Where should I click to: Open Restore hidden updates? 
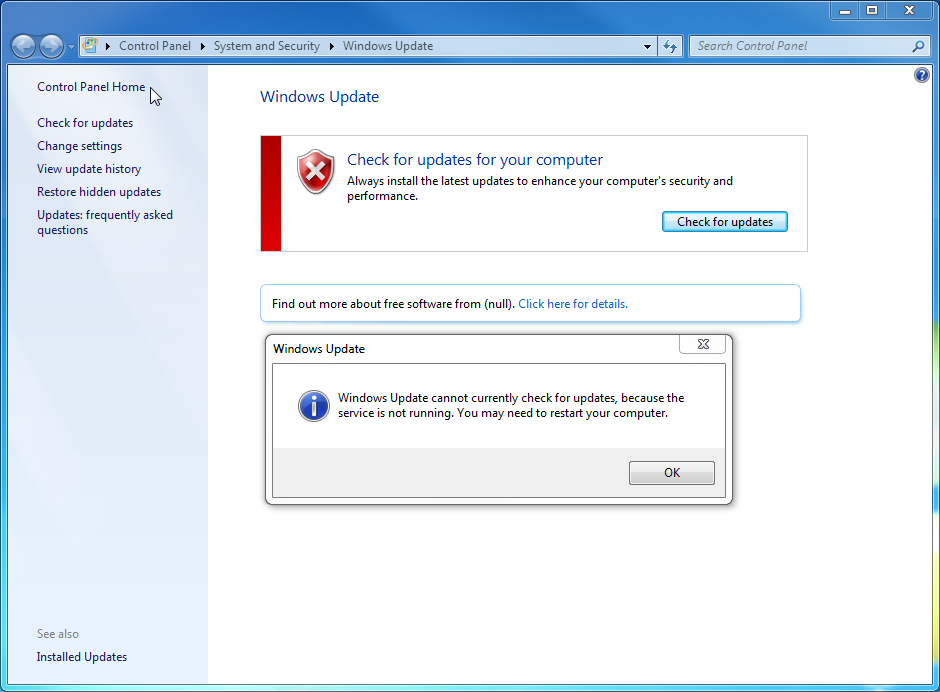pos(99,192)
